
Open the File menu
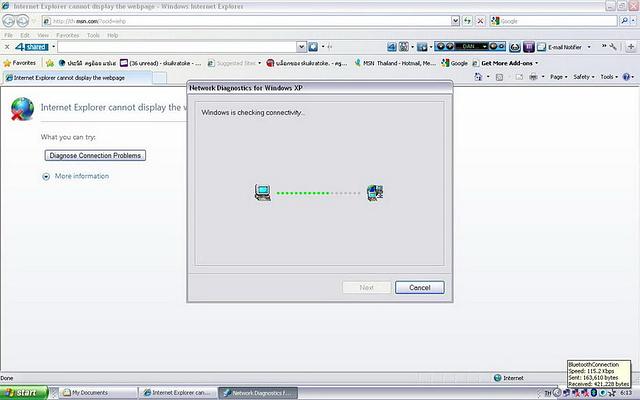[x=8, y=36]
